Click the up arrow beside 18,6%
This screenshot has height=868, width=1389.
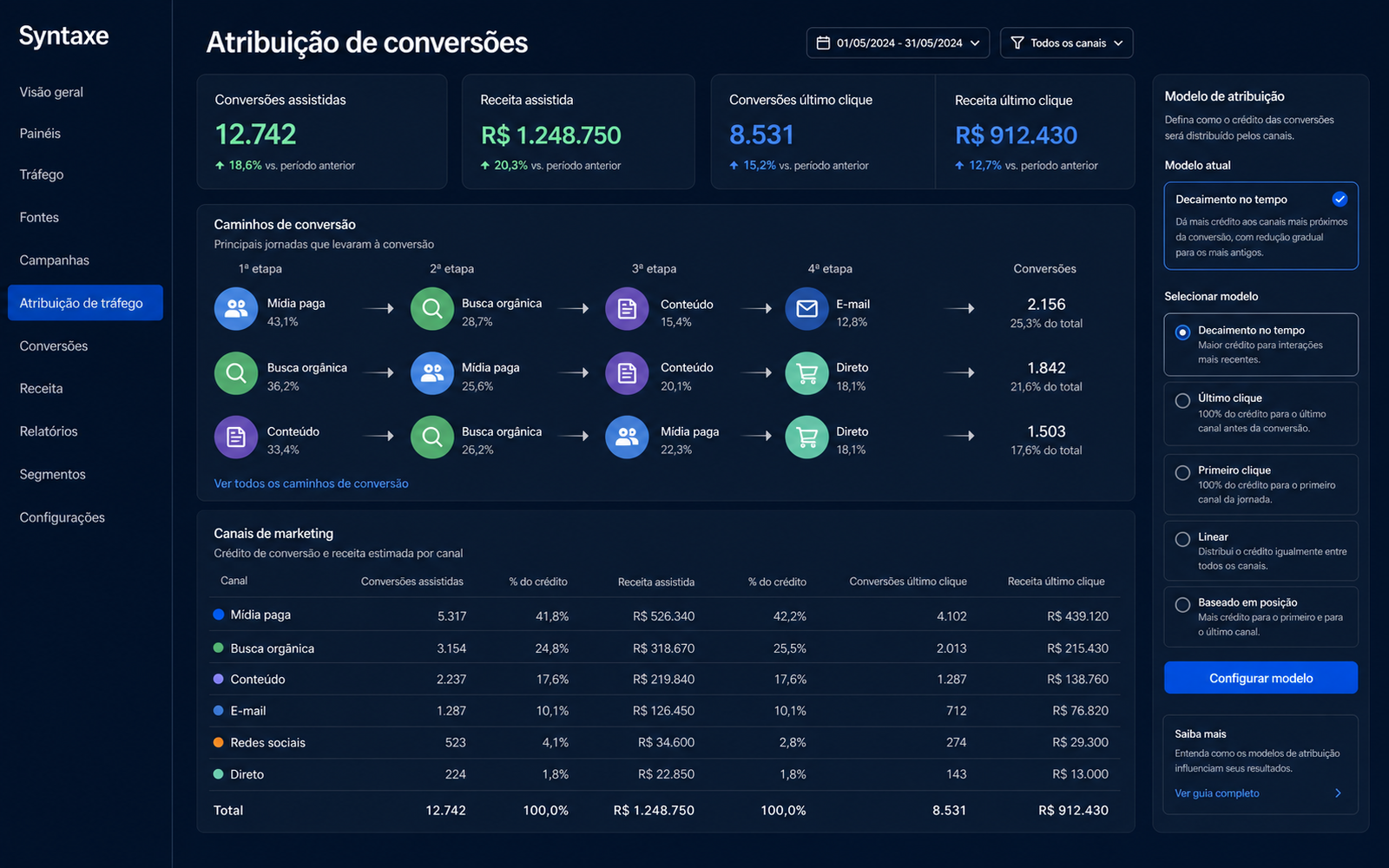click(x=220, y=165)
